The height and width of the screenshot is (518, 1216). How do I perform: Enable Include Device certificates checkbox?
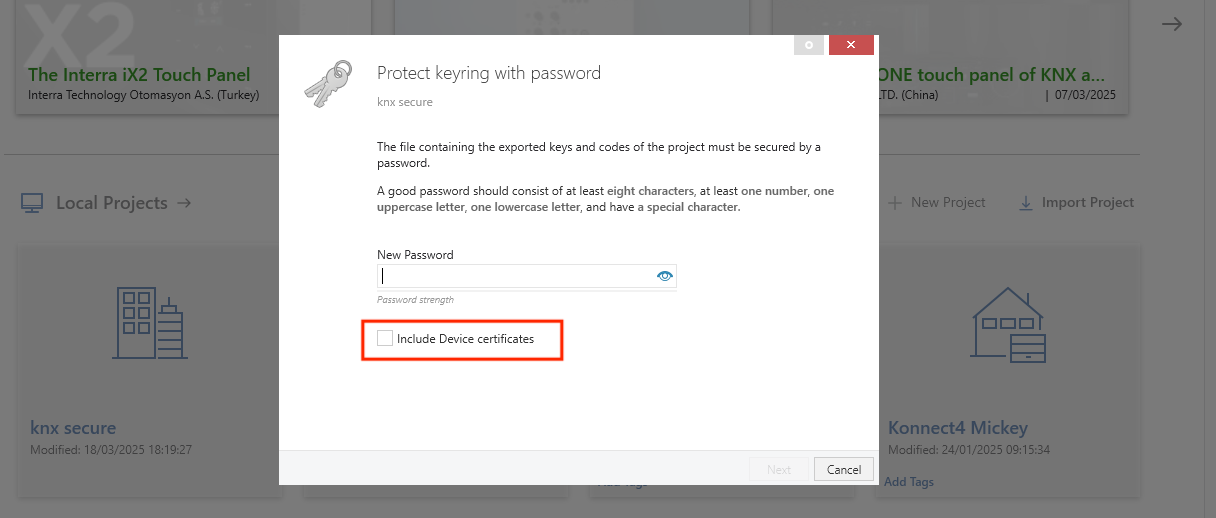click(385, 339)
